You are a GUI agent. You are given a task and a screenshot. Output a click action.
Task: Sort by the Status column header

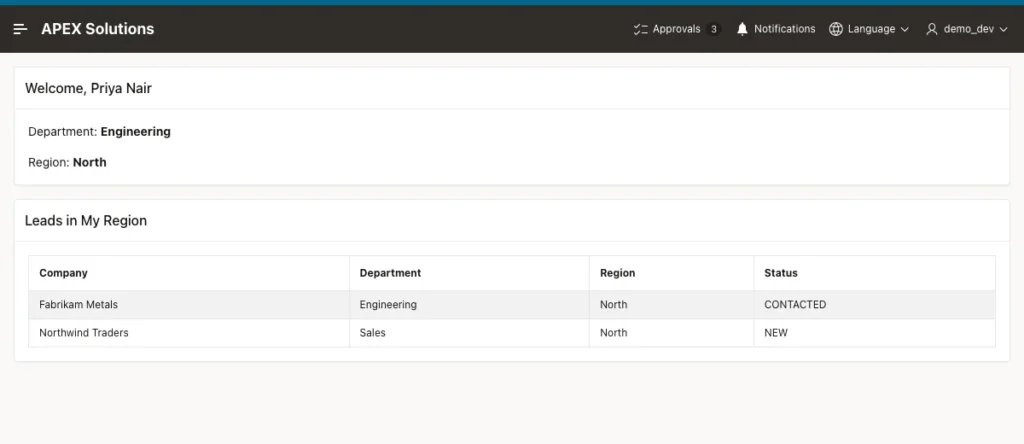click(x=781, y=273)
